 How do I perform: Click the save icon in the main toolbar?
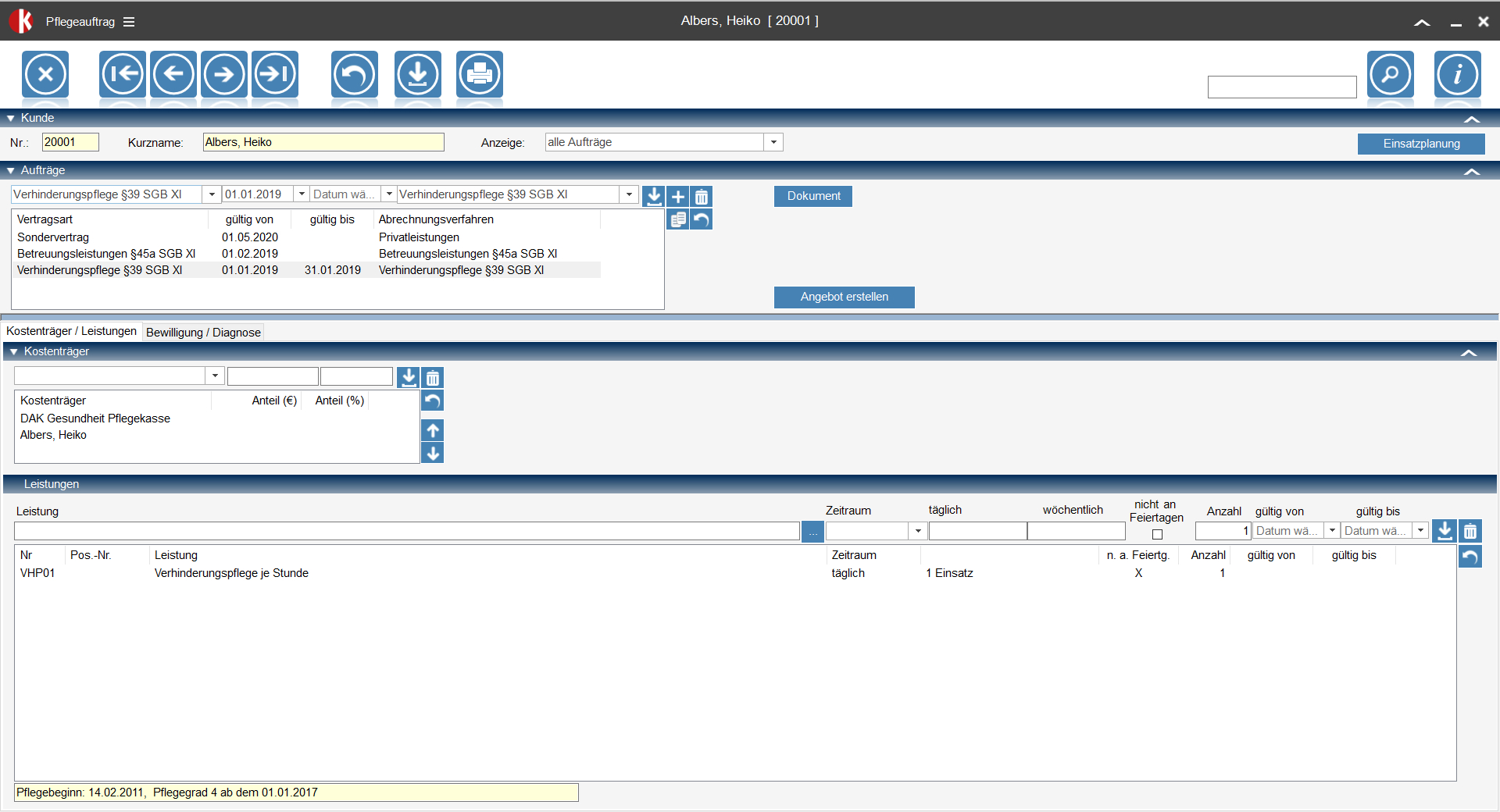(418, 74)
